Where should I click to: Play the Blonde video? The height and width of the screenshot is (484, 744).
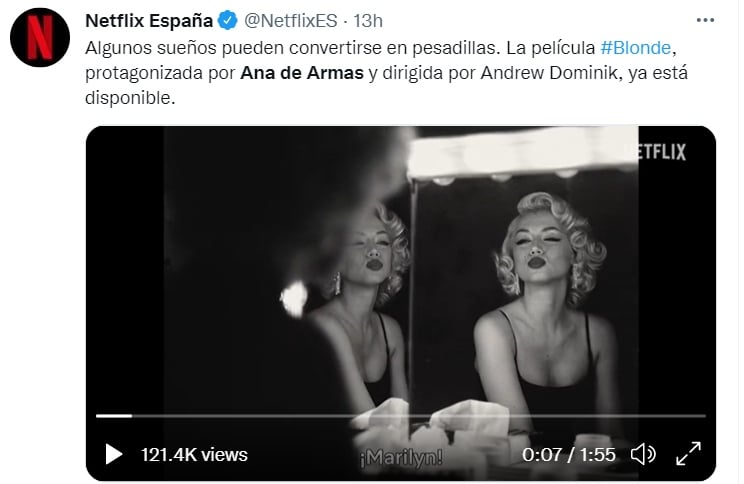pos(114,454)
